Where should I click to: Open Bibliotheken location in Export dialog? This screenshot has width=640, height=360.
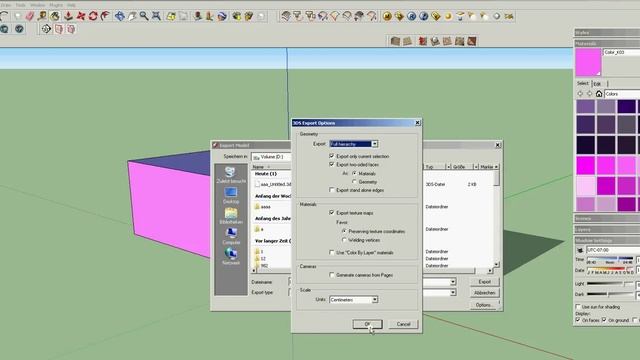[x=231, y=216]
